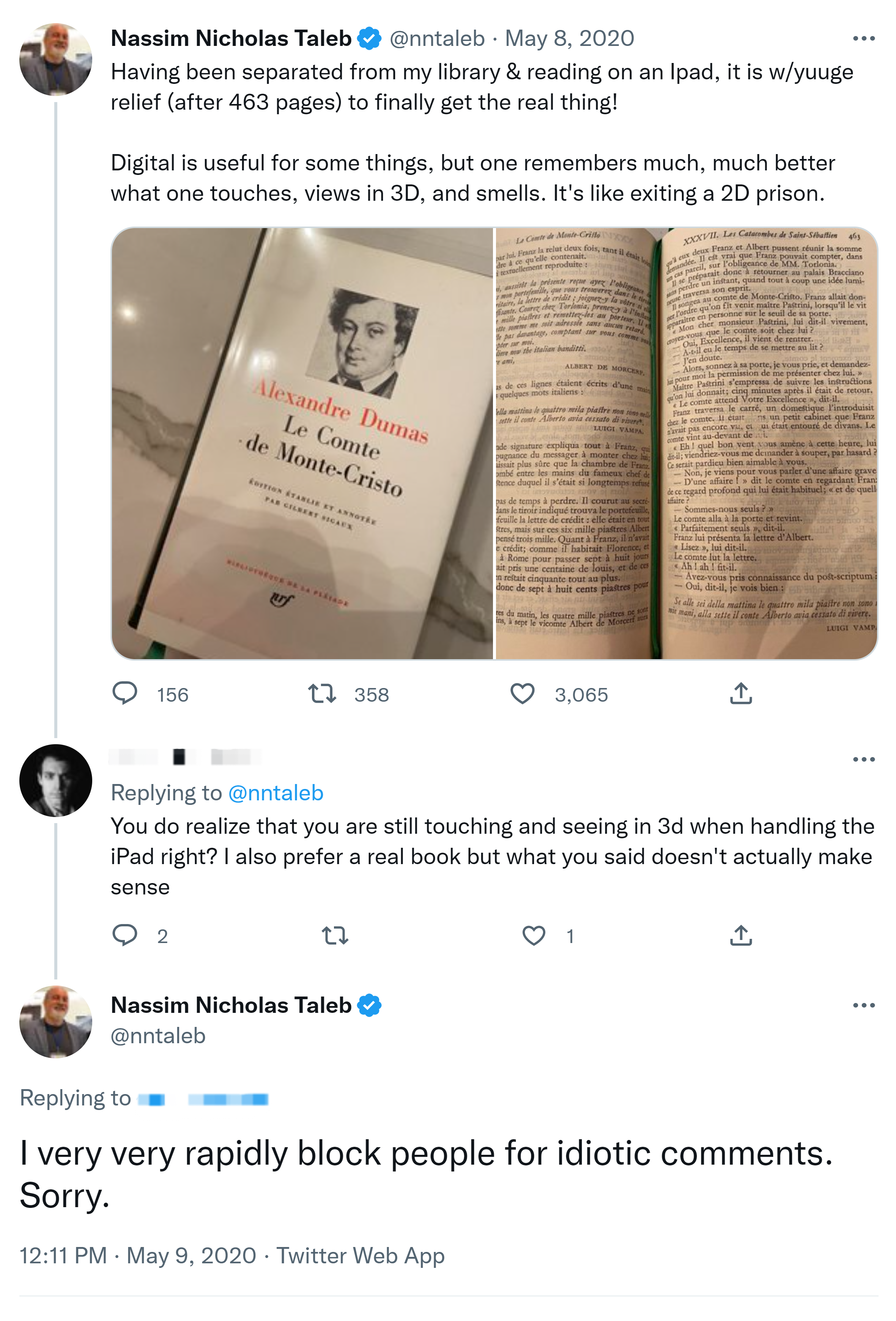Share the first tweet via share icon

tap(740, 693)
